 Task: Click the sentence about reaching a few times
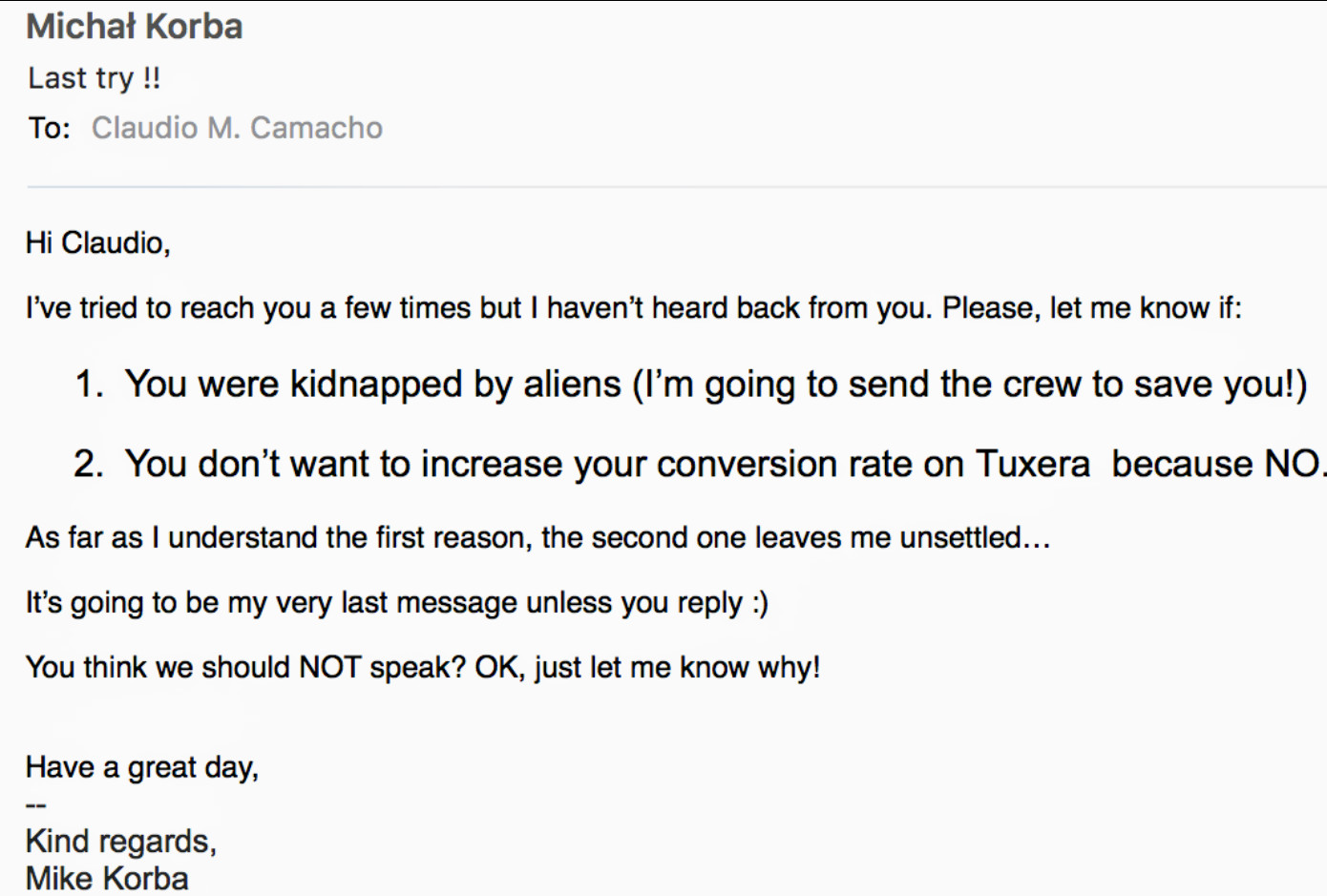point(634,308)
